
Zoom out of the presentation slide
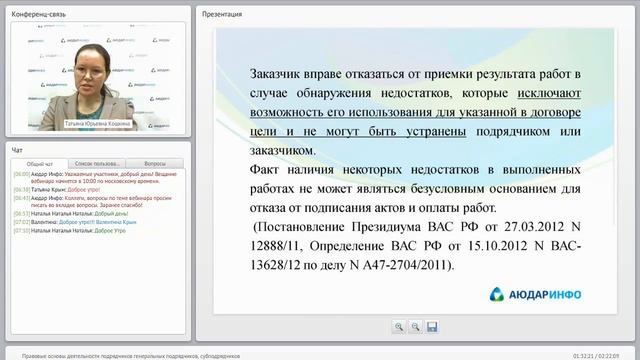(416, 327)
